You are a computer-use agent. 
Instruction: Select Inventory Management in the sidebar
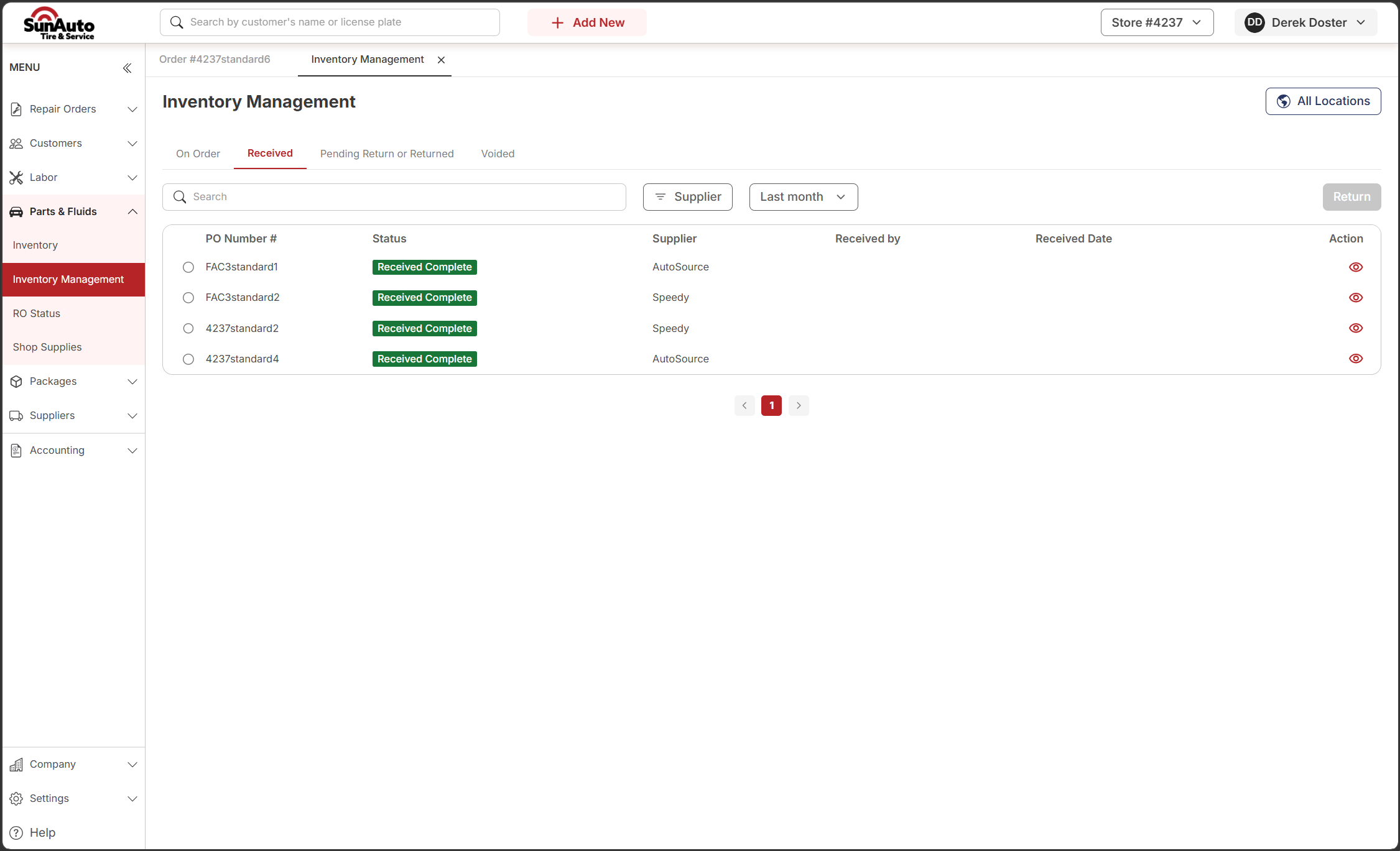pyautogui.click(x=73, y=280)
